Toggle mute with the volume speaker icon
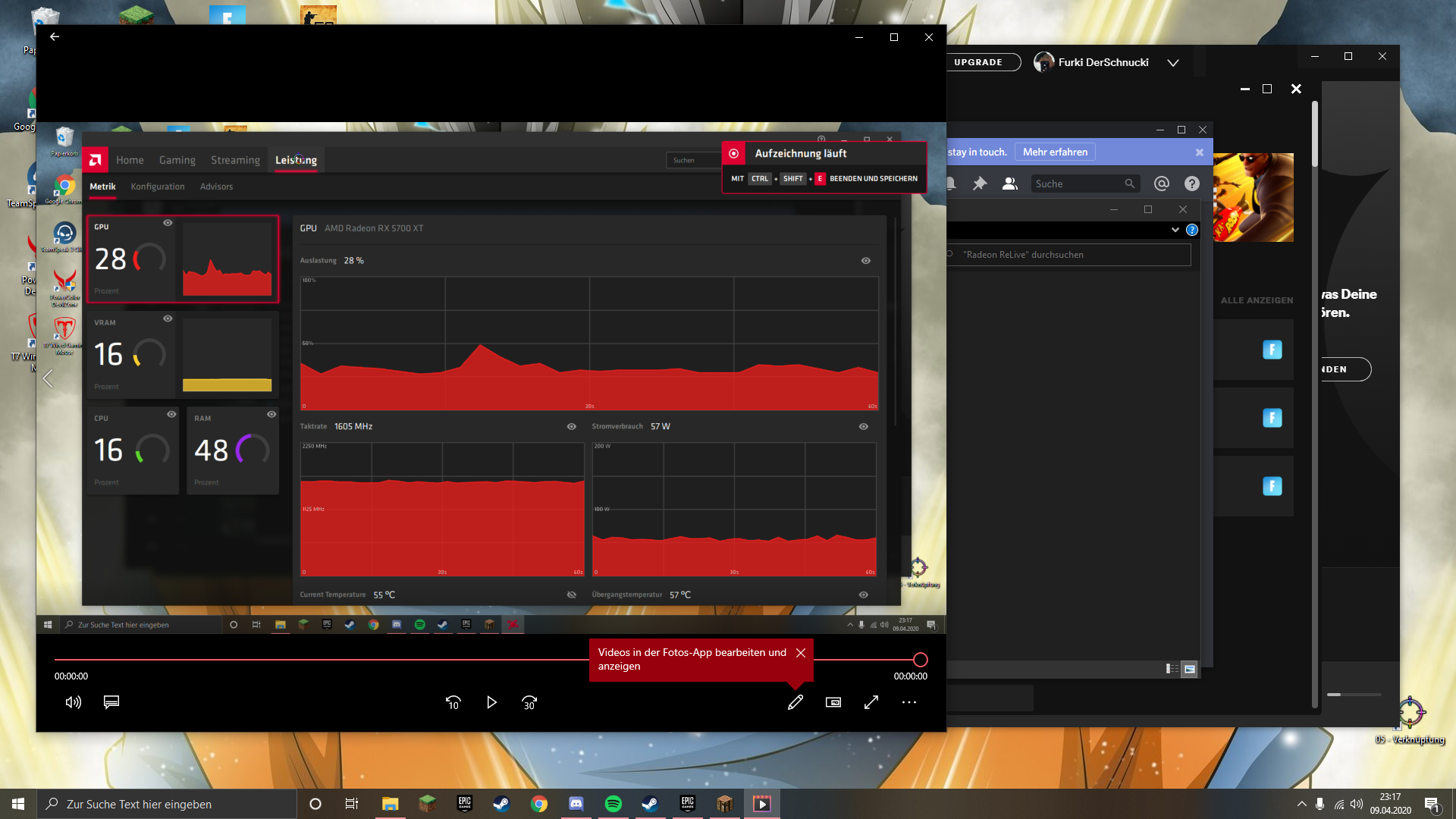 pyautogui.click(x=73, y=702)
